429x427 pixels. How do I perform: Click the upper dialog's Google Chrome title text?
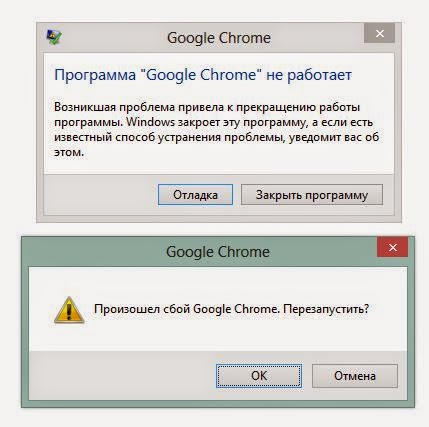219,38
